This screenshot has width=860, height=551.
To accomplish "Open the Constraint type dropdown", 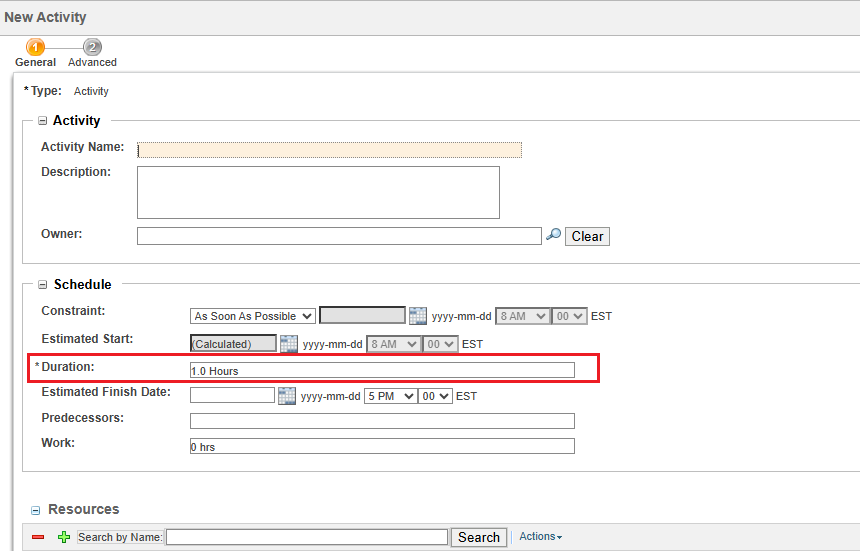I will (252, 315).
